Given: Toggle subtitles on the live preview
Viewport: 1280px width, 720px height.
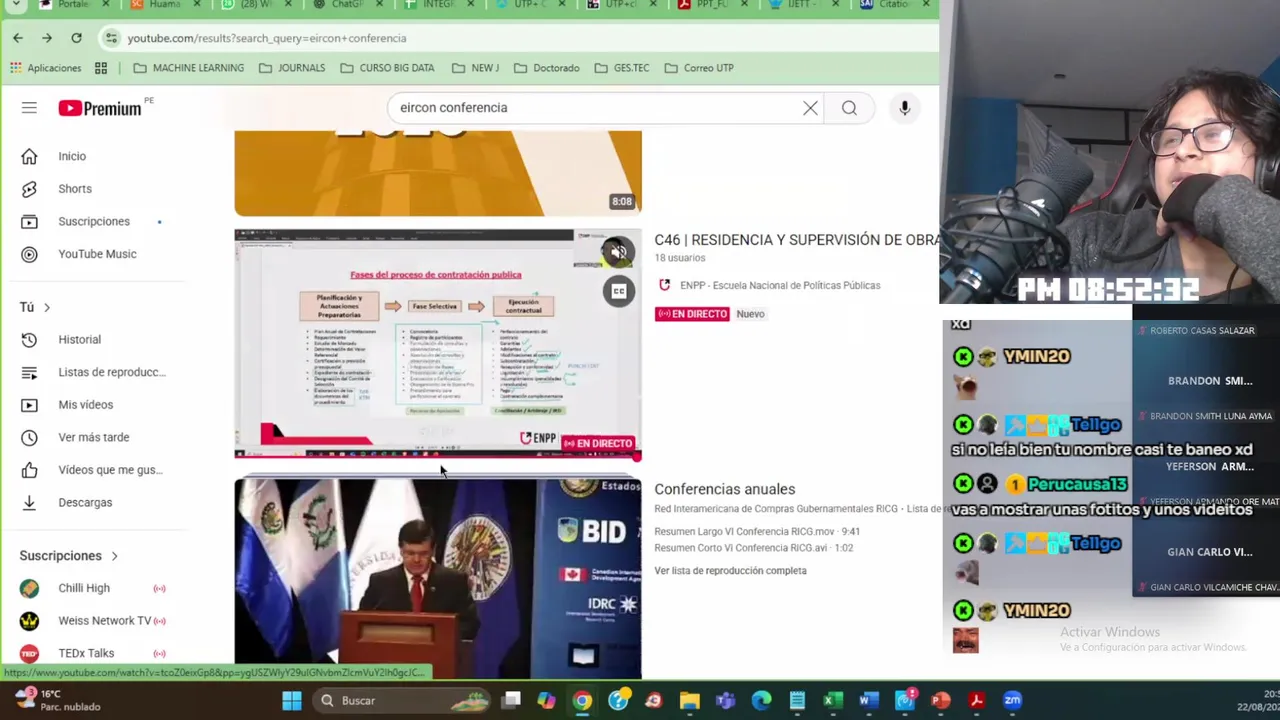Looking at the screenshot, I should (619, 291).
